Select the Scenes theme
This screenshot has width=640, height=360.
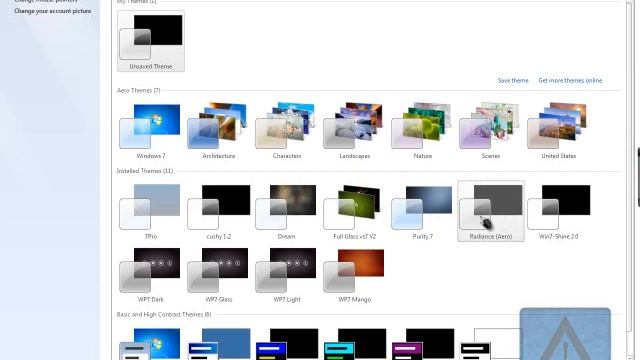pos(491,131)
